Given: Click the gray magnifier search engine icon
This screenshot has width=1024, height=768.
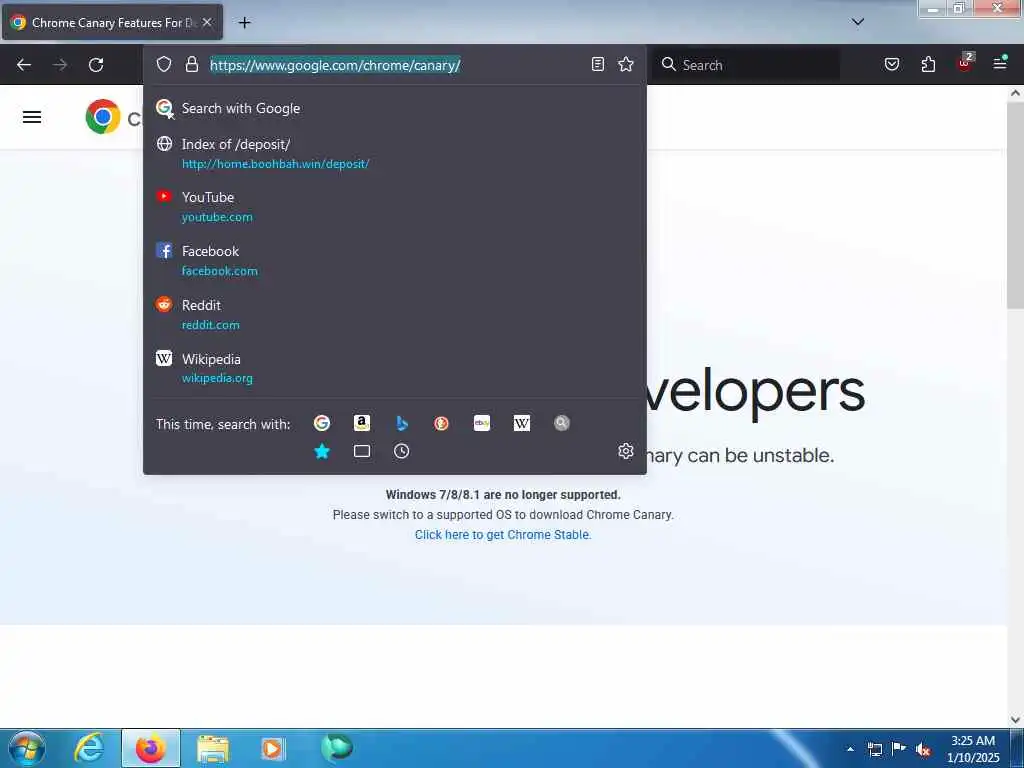Looking at the screenshot, I should 562,423.
